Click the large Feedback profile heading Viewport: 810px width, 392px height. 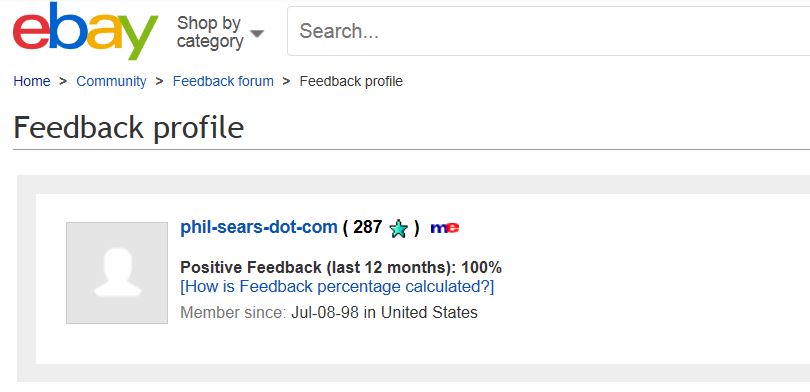[129, 128]
